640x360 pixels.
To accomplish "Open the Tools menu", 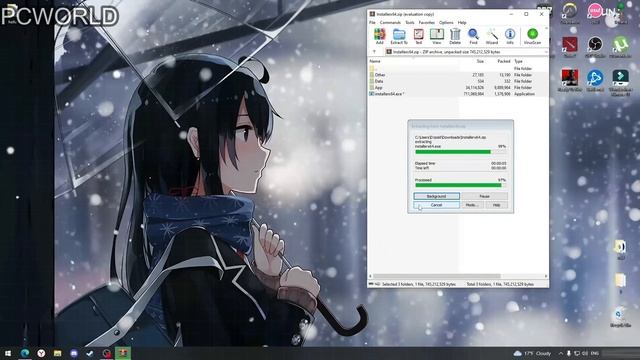I will (410, 22).
